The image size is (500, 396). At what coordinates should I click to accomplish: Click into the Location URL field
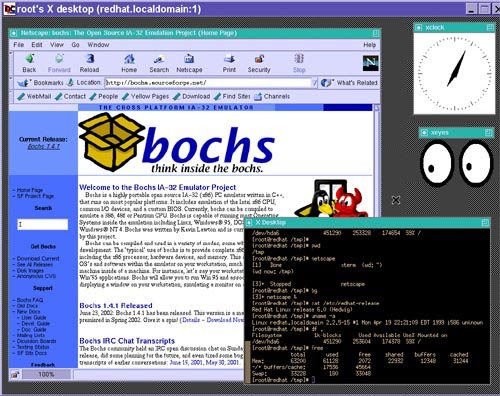(208, 83)
